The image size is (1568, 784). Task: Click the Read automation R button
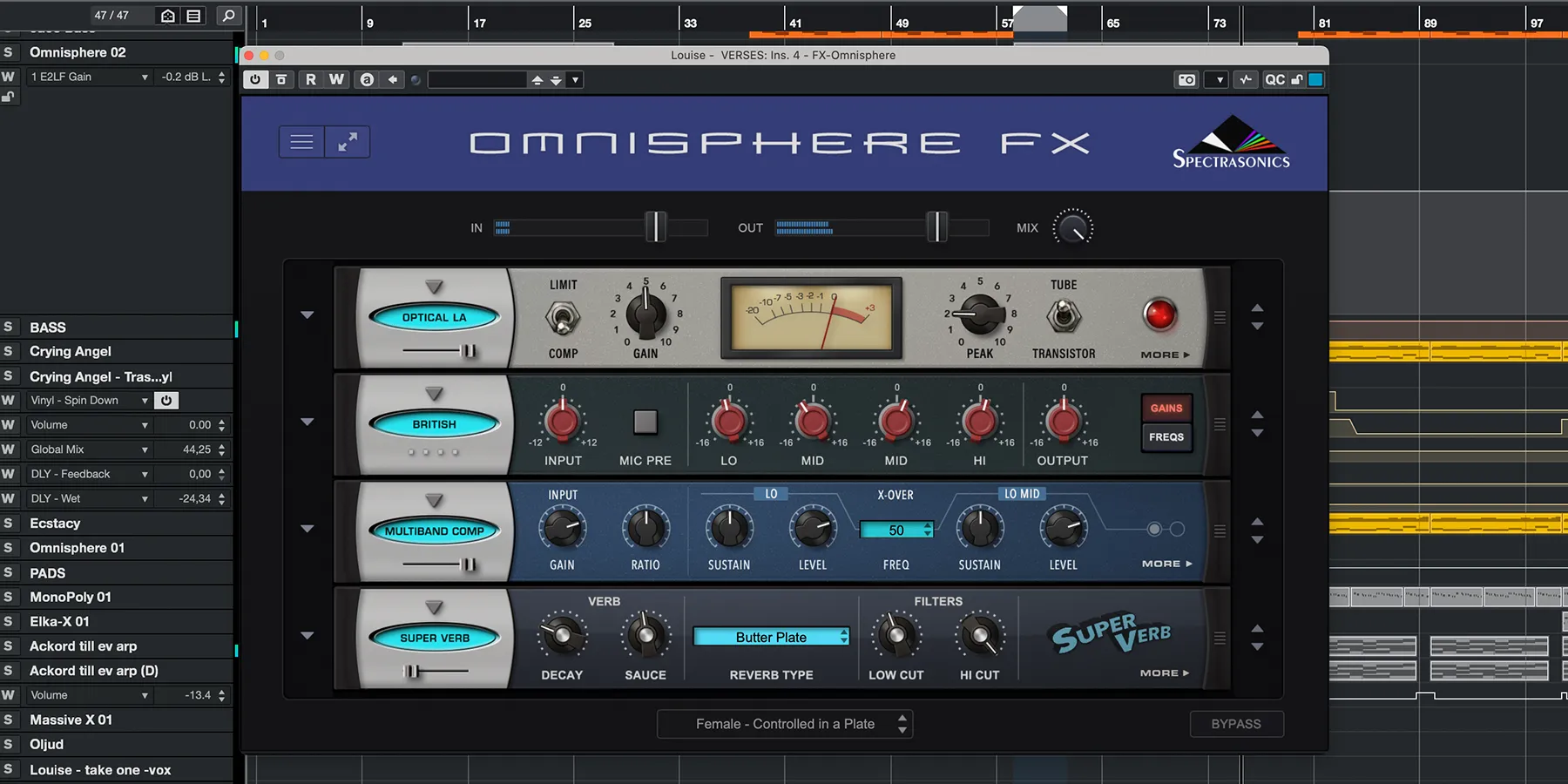pyautogui.click(x=311, y=79)
